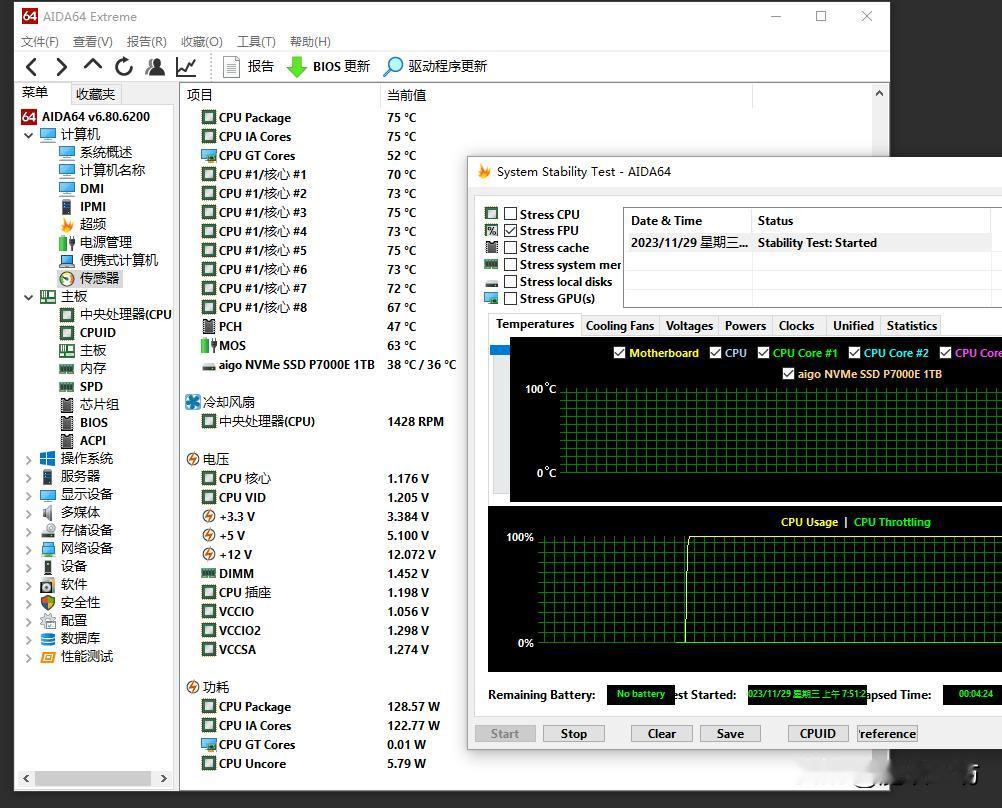
Task: Select the DMI tree item
Action: pos(82,189)
